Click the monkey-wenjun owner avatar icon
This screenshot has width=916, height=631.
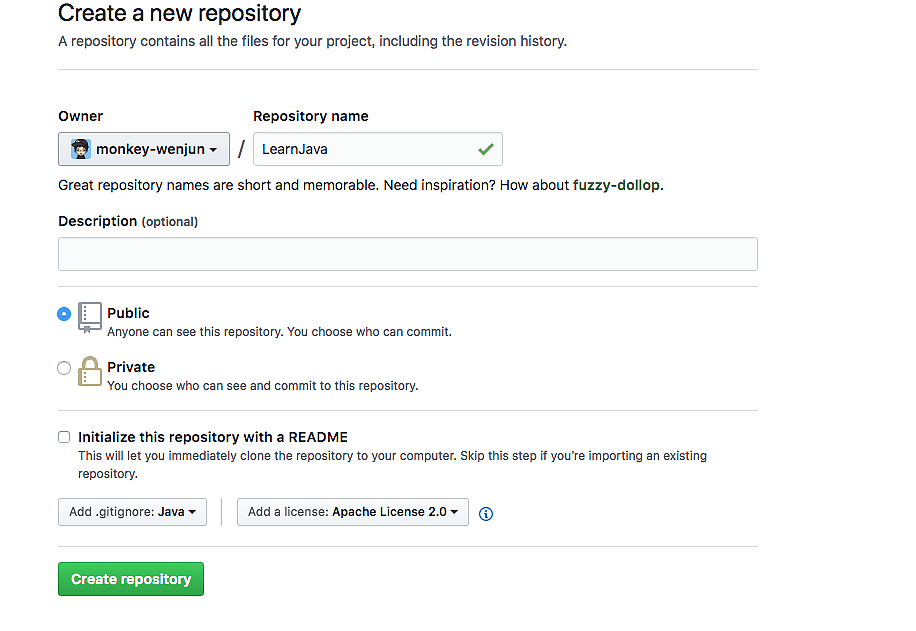coord(81,150)
